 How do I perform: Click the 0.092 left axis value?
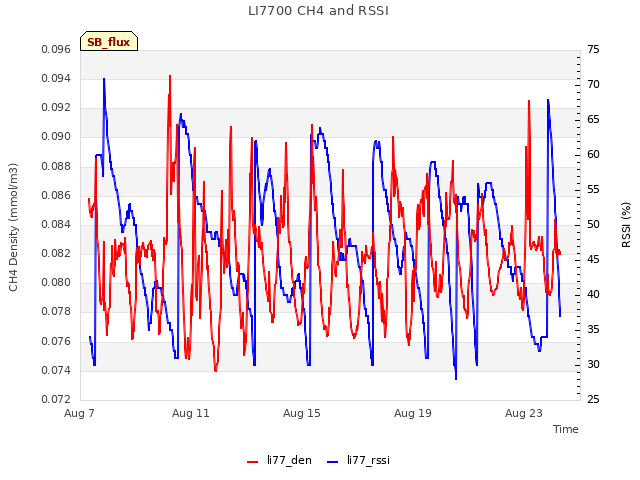[56, 108]
